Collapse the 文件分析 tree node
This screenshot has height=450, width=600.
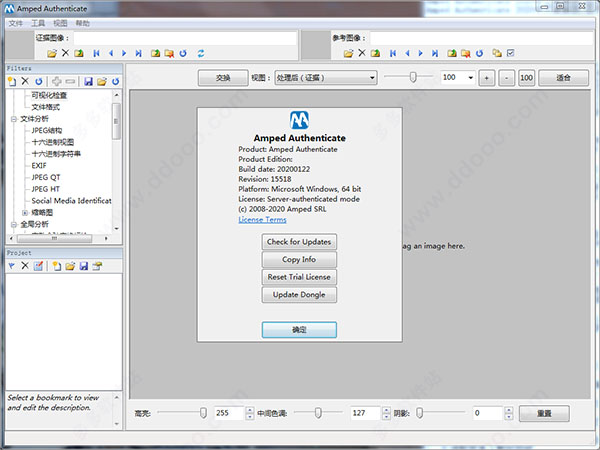[x=14, y=119]
